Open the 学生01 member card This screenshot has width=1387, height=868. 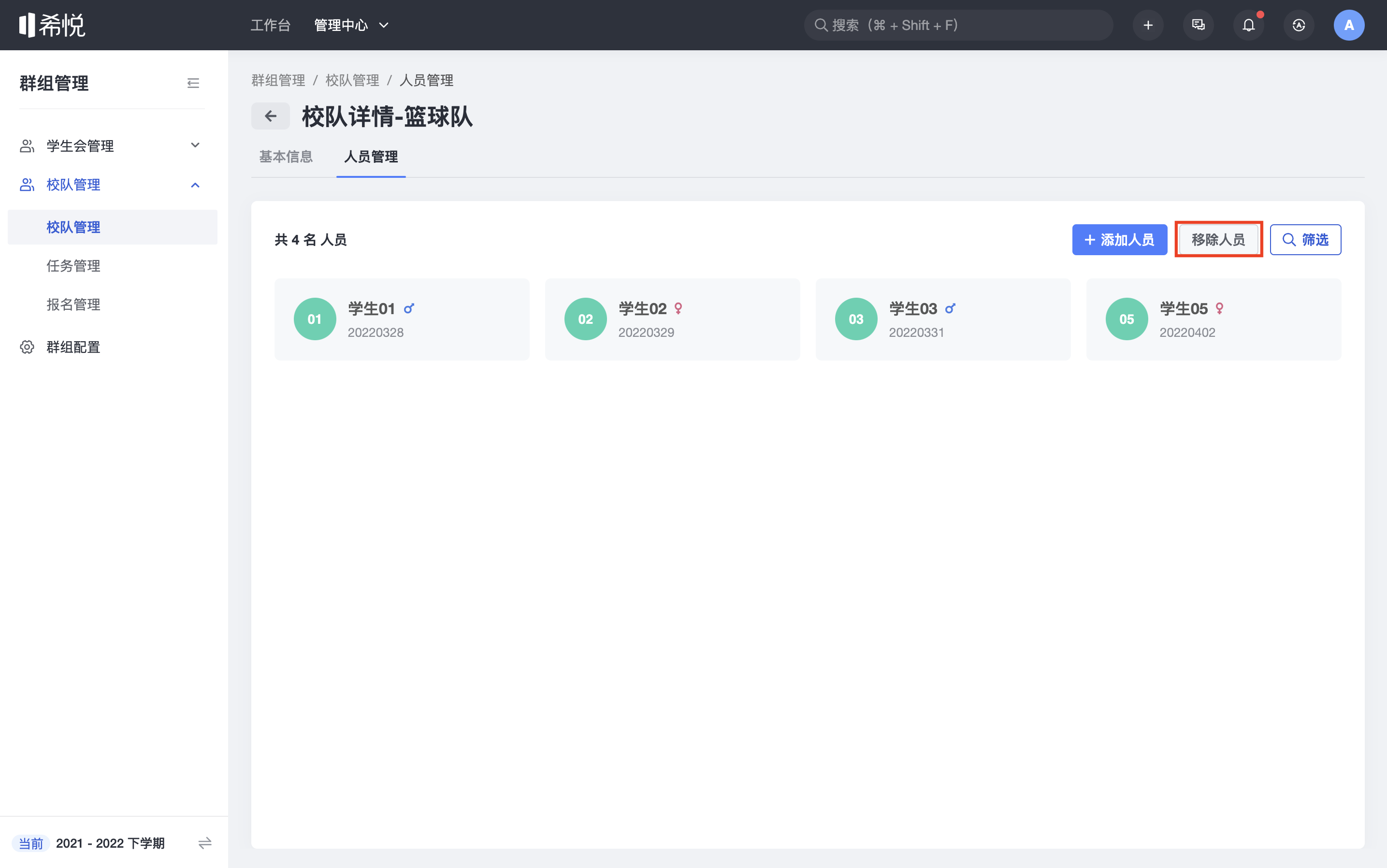[x=402, y=319]
